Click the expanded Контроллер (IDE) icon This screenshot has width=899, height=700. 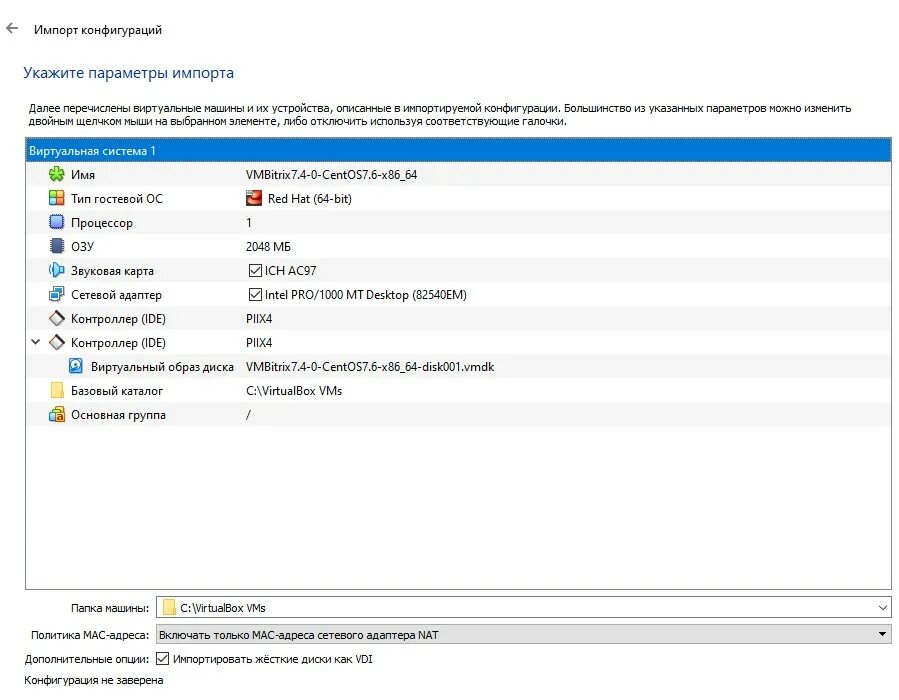click(x=56, y=343)
